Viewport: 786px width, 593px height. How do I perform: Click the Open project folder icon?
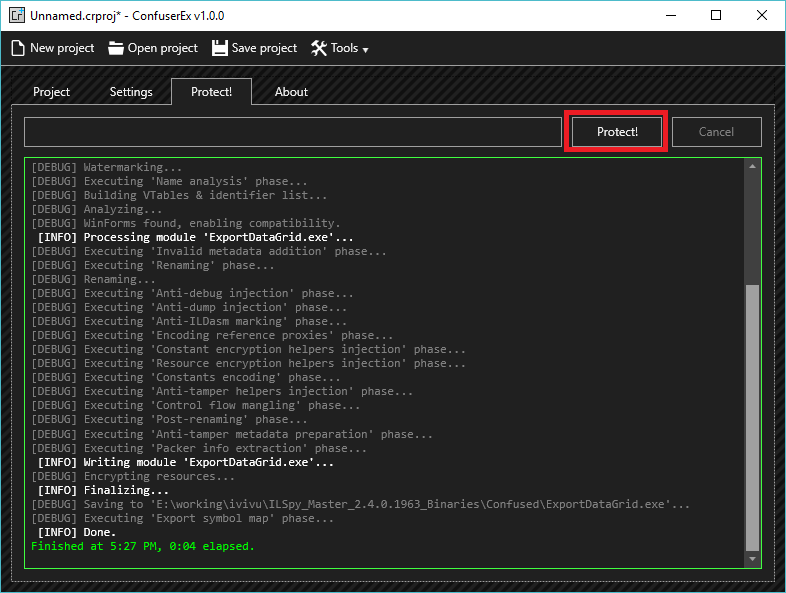[x=116, y=48]
